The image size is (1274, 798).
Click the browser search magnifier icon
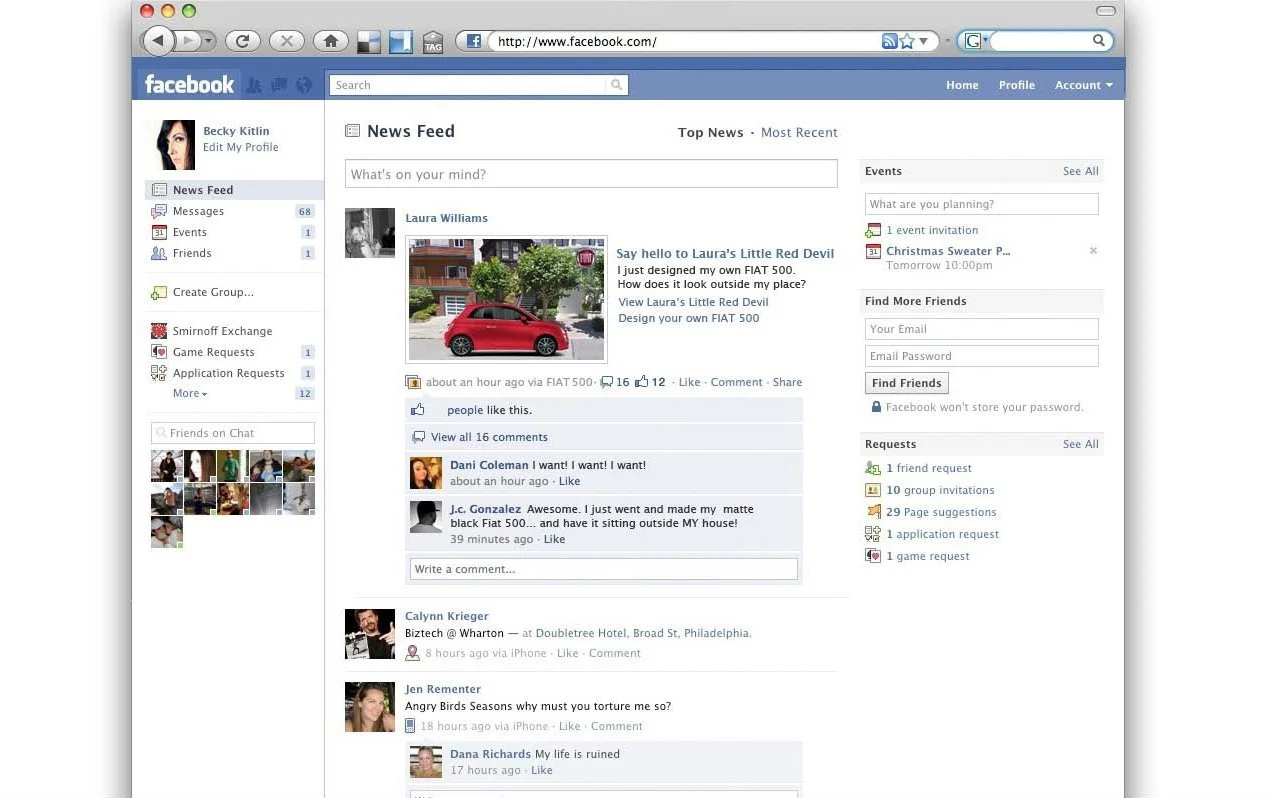click(1099, 41)
